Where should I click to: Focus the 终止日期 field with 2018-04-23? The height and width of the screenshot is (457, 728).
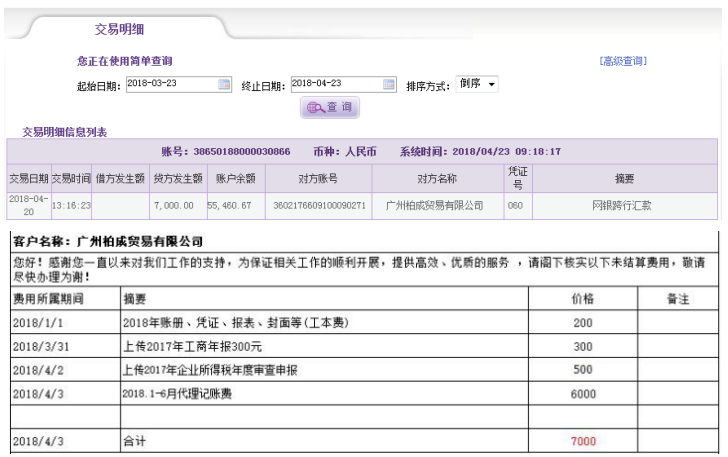(344, 85)
